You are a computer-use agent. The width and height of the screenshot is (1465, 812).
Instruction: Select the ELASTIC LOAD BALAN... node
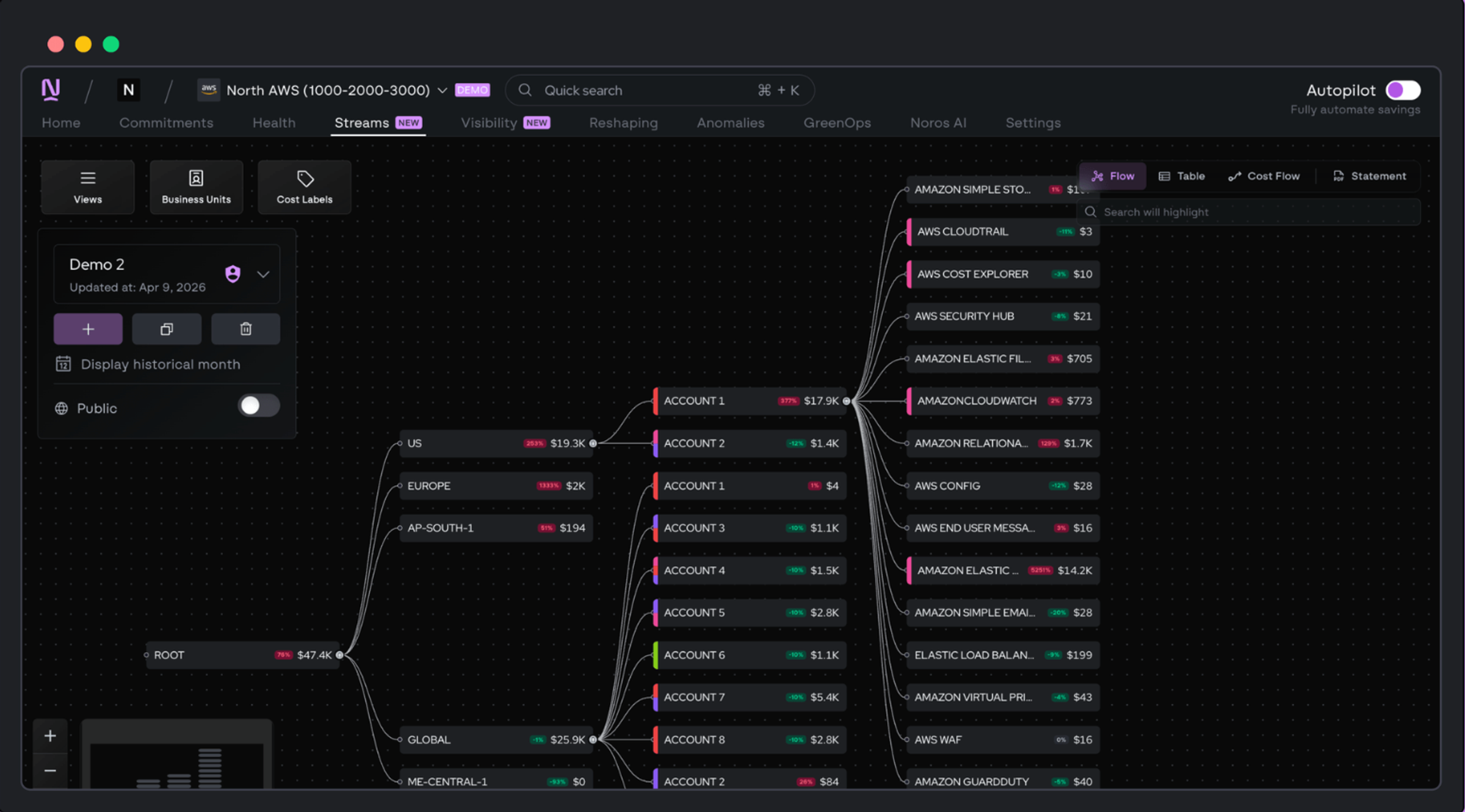(1004, 655)
